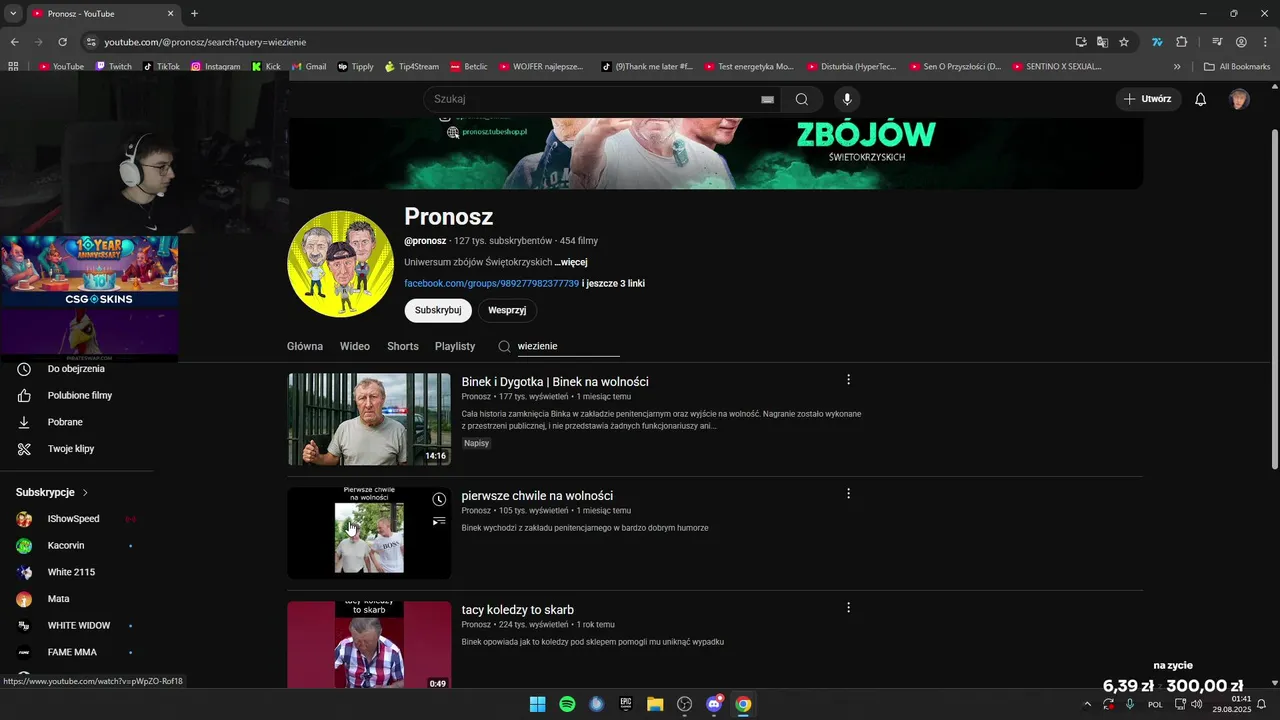Image resolution: width=1280 pixels, height=720 pixels.
Task: Open the All Bookmarks folder
Action: click(x=1237, y=67)
